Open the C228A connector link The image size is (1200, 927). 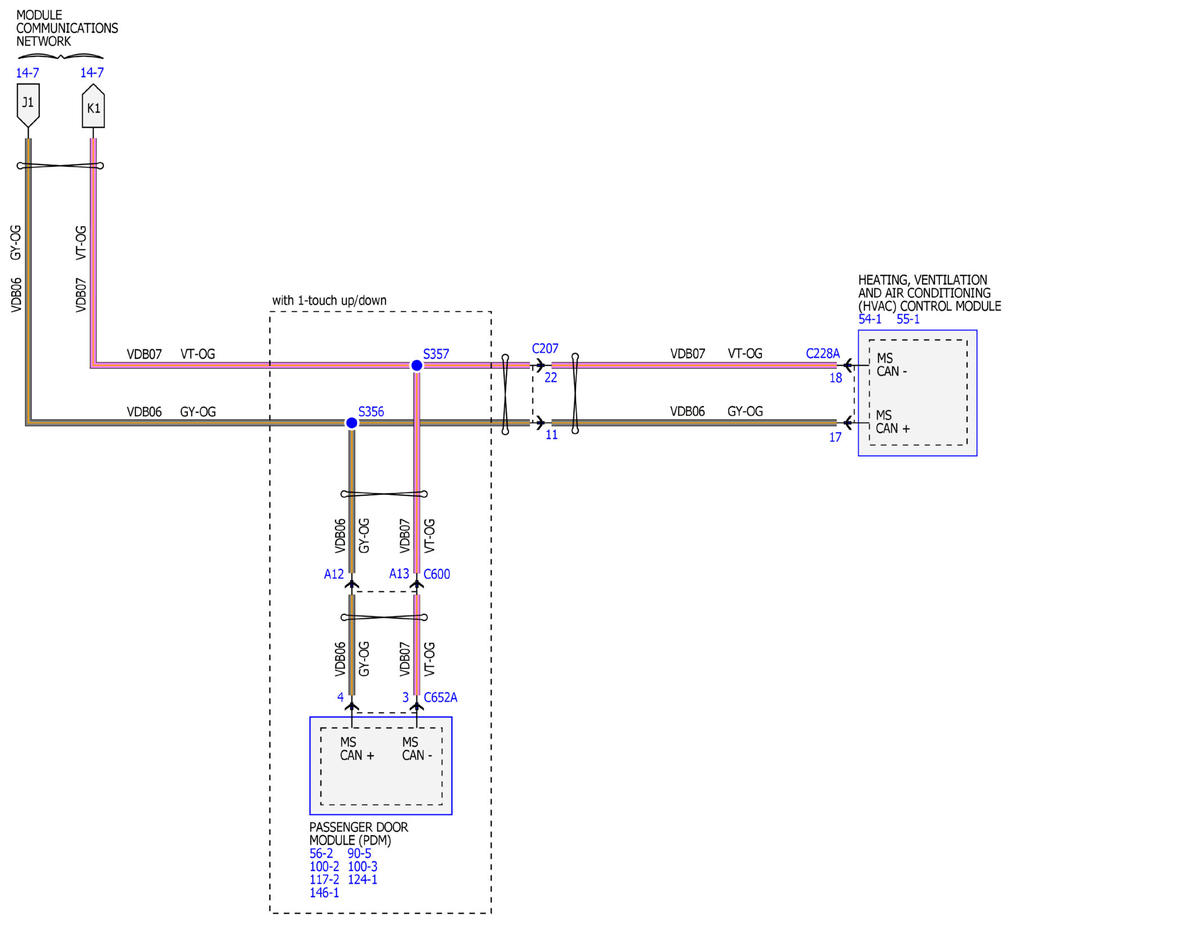tap(823, 354)
